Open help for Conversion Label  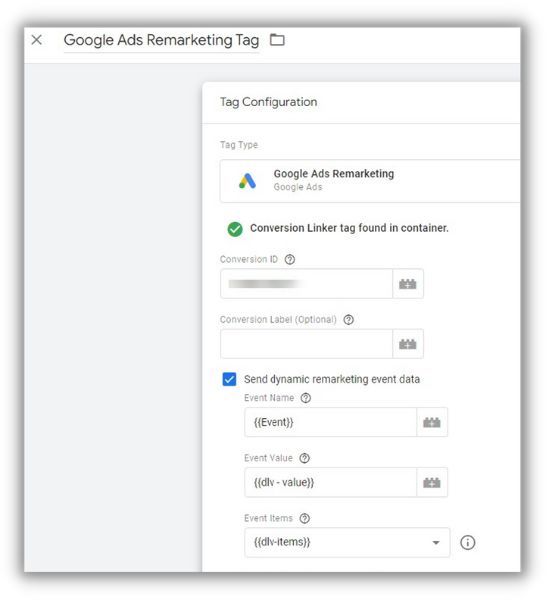click(x=348, y=320)
